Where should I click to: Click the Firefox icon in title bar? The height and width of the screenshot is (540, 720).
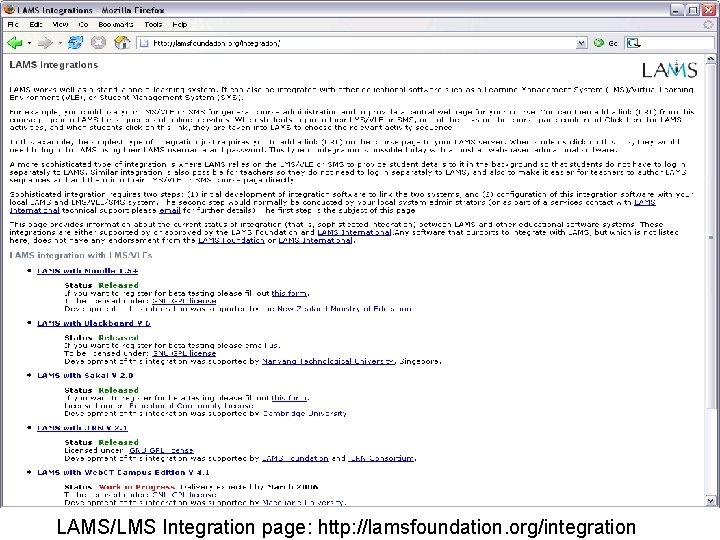point(9,9)
